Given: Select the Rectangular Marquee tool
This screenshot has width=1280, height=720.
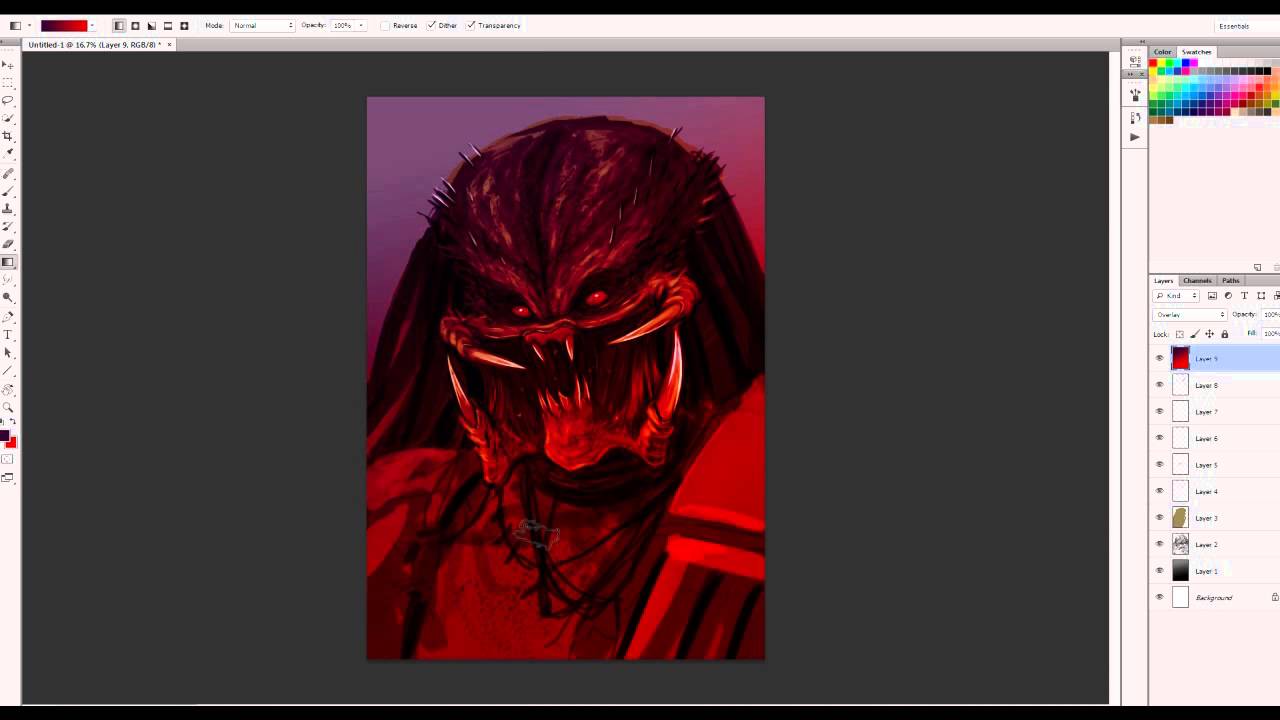Looking at the screenshot, I should point(7,83).
